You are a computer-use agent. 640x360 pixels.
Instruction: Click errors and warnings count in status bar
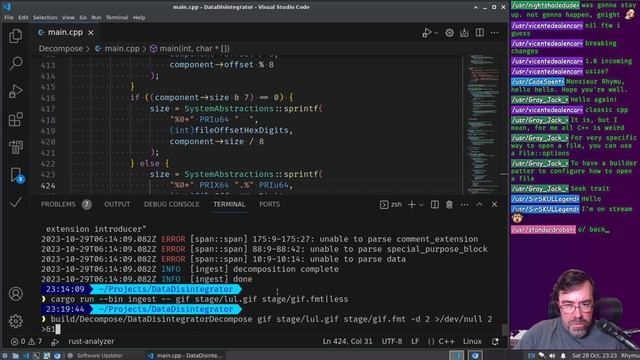tap(26, 341)
